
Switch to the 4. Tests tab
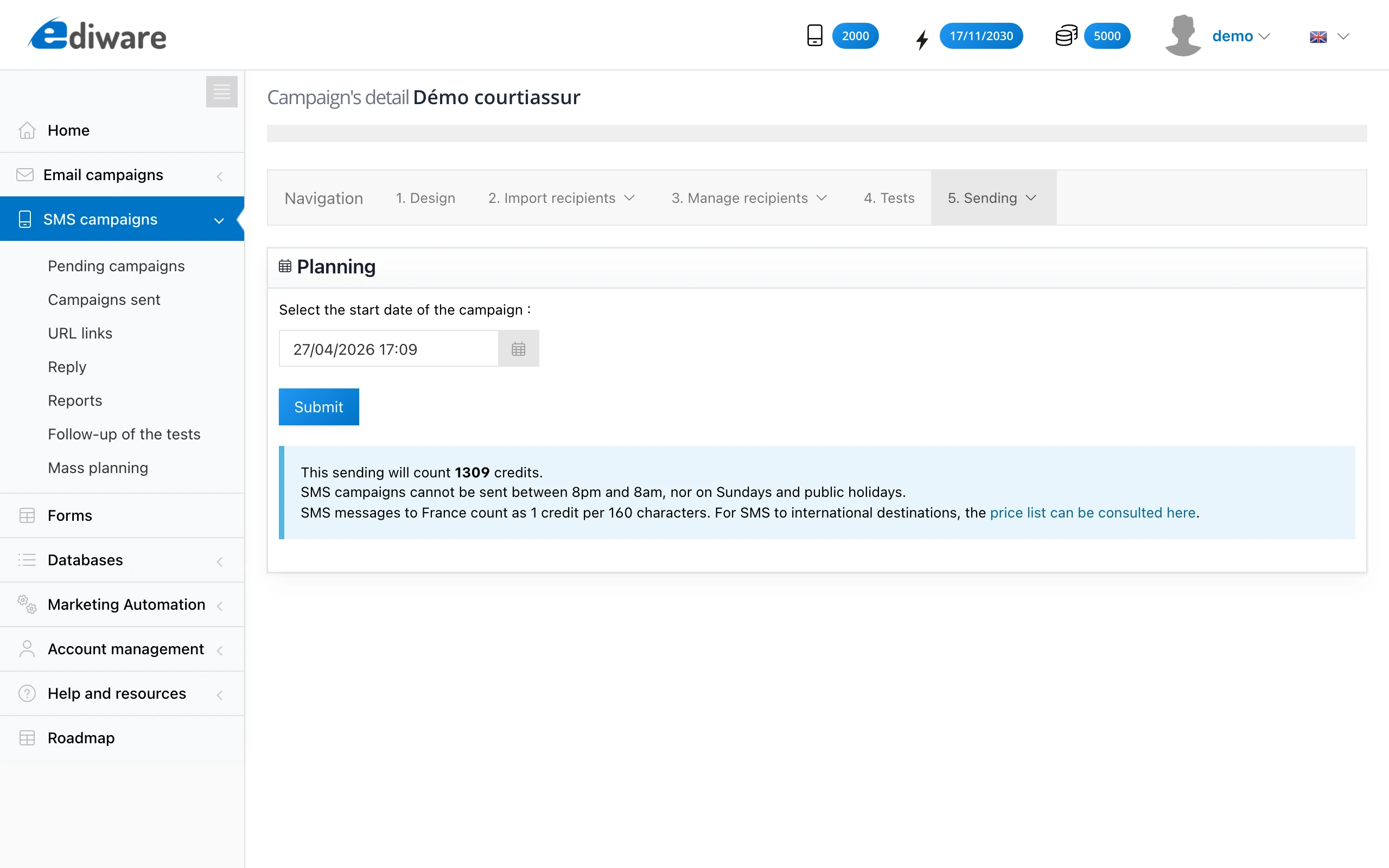889,198
